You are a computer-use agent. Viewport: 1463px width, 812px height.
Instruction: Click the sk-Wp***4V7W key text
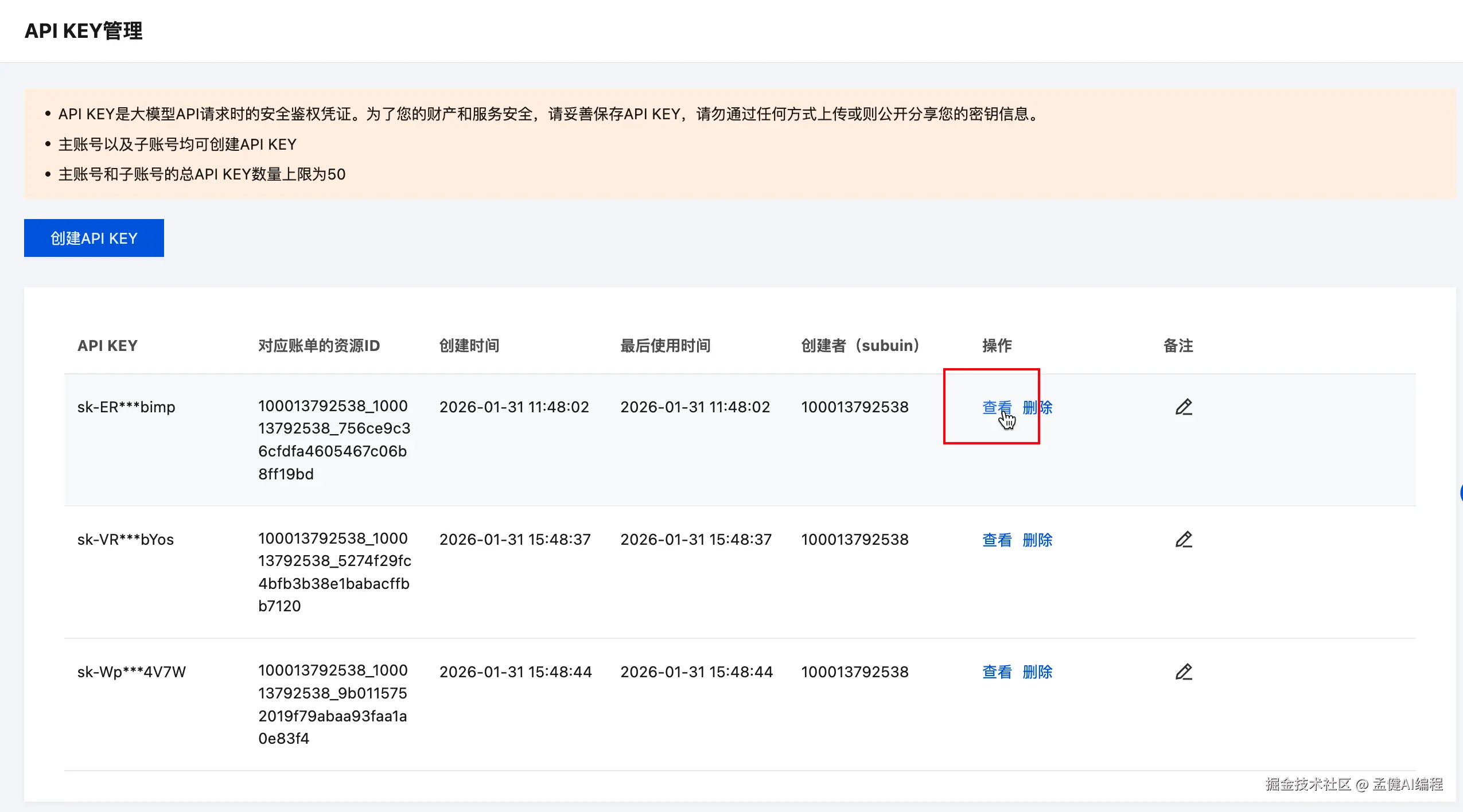tap(131, 672)
